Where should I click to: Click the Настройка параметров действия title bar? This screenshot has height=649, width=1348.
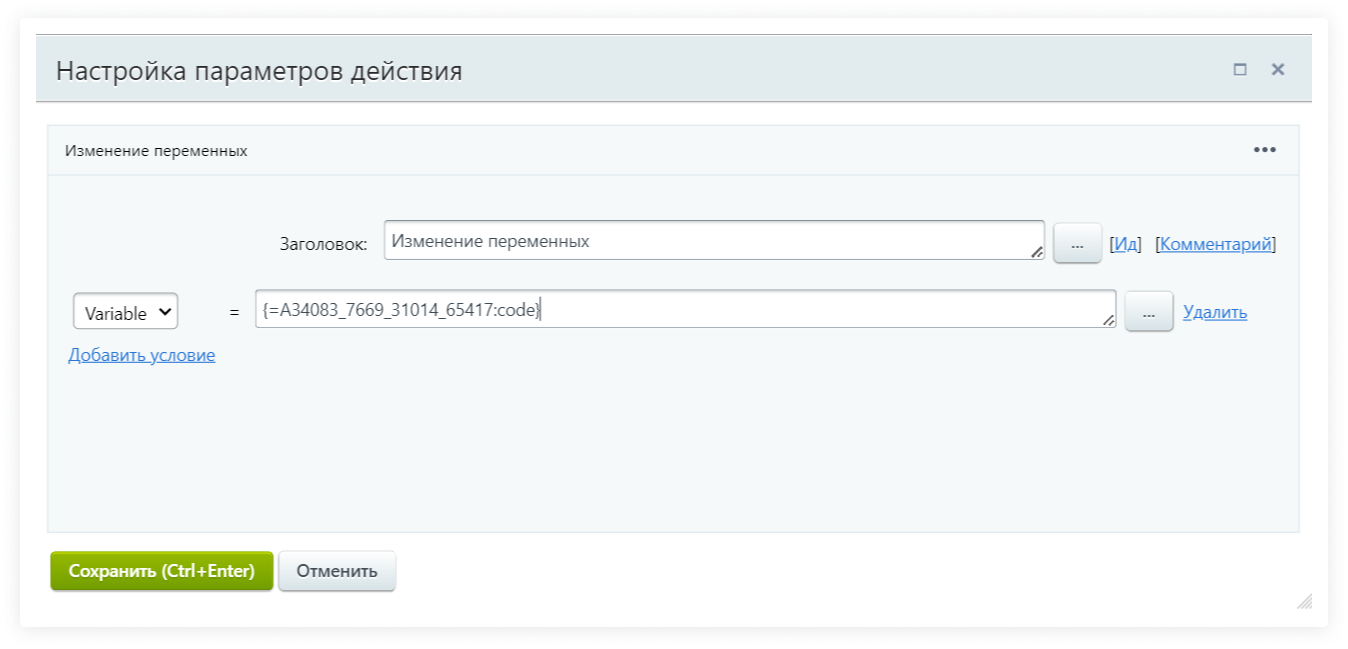click(x=600, y=71)
